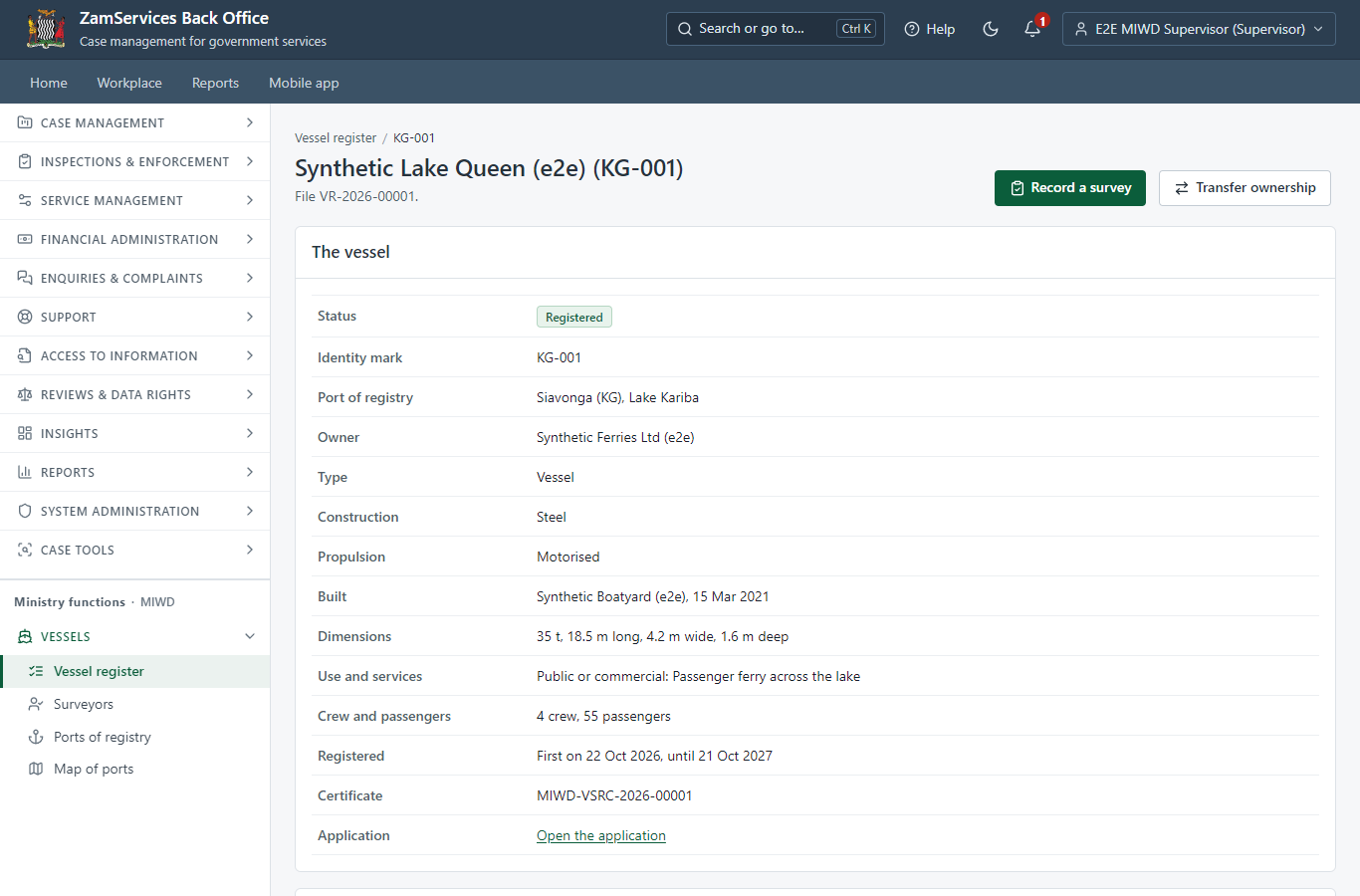Image resolution: width=1360 pixels, height=896 pixels.
Task: Expand the System Administration chevron
Action: (250, 511)
